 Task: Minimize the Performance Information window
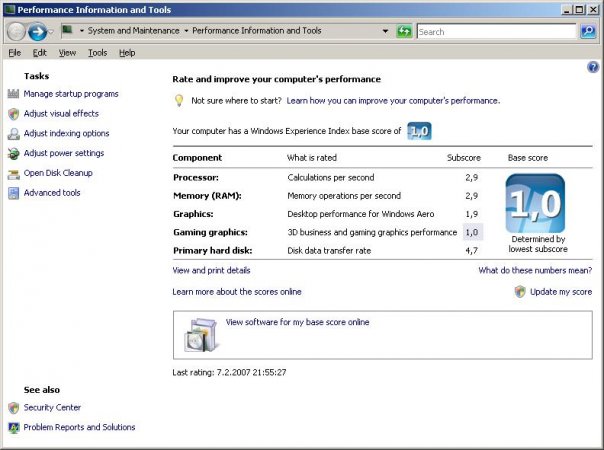pyautogui.click(x=567, y=10)
